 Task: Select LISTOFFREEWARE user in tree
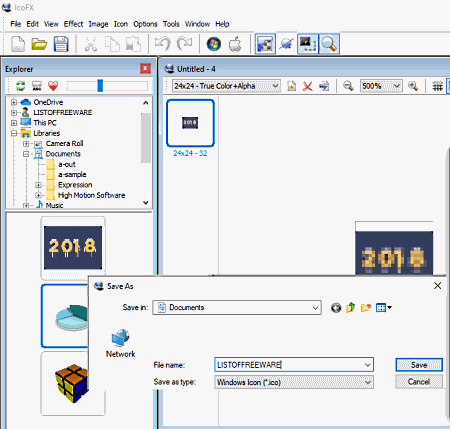[x=63, y=113]
